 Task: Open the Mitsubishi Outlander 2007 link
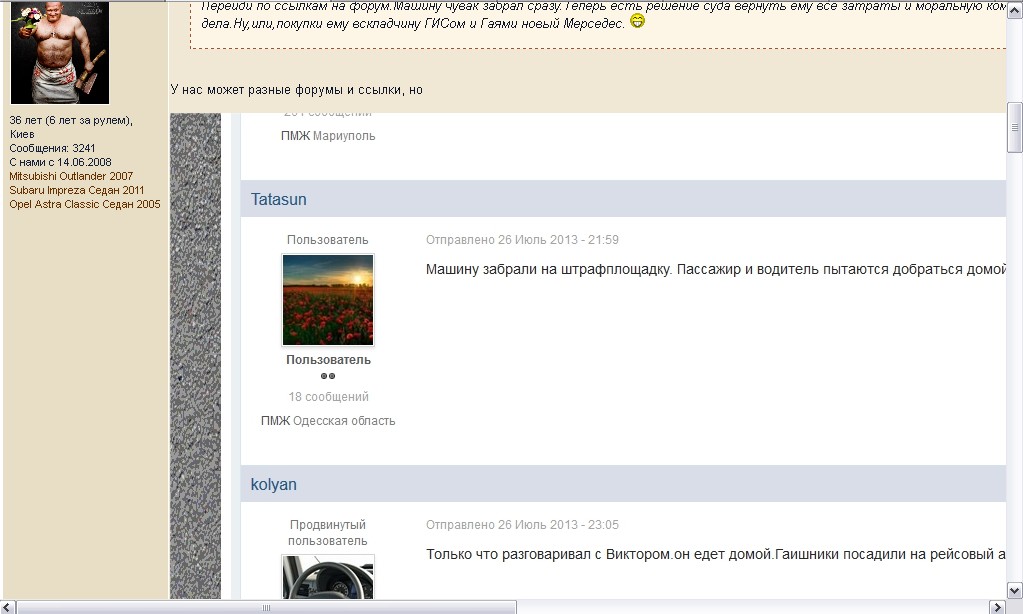(71, 176)
